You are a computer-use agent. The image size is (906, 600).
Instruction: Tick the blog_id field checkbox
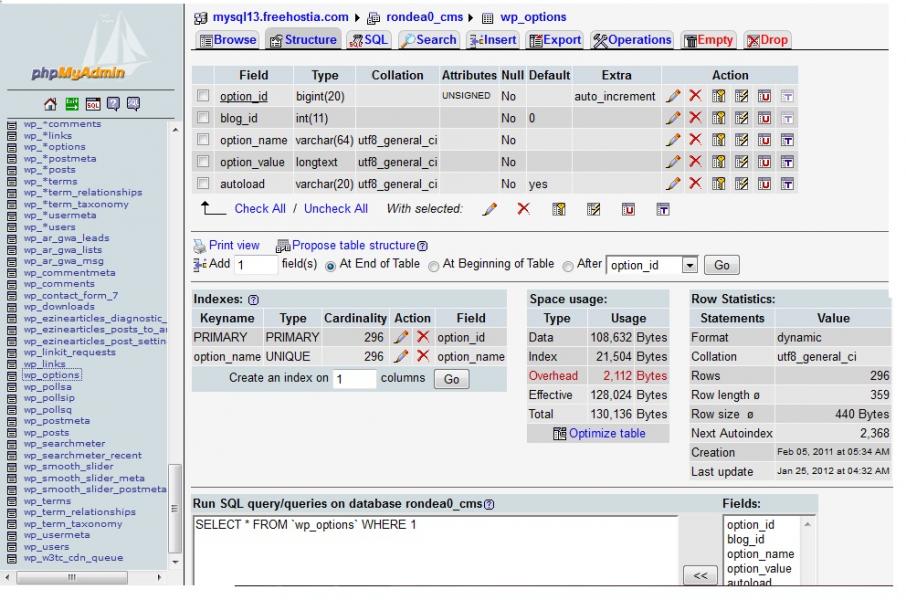203,117
